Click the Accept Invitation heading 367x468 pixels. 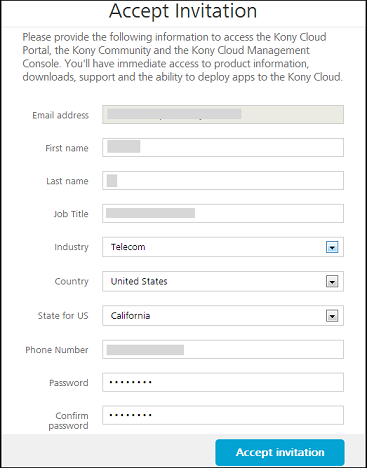(183, 11)
